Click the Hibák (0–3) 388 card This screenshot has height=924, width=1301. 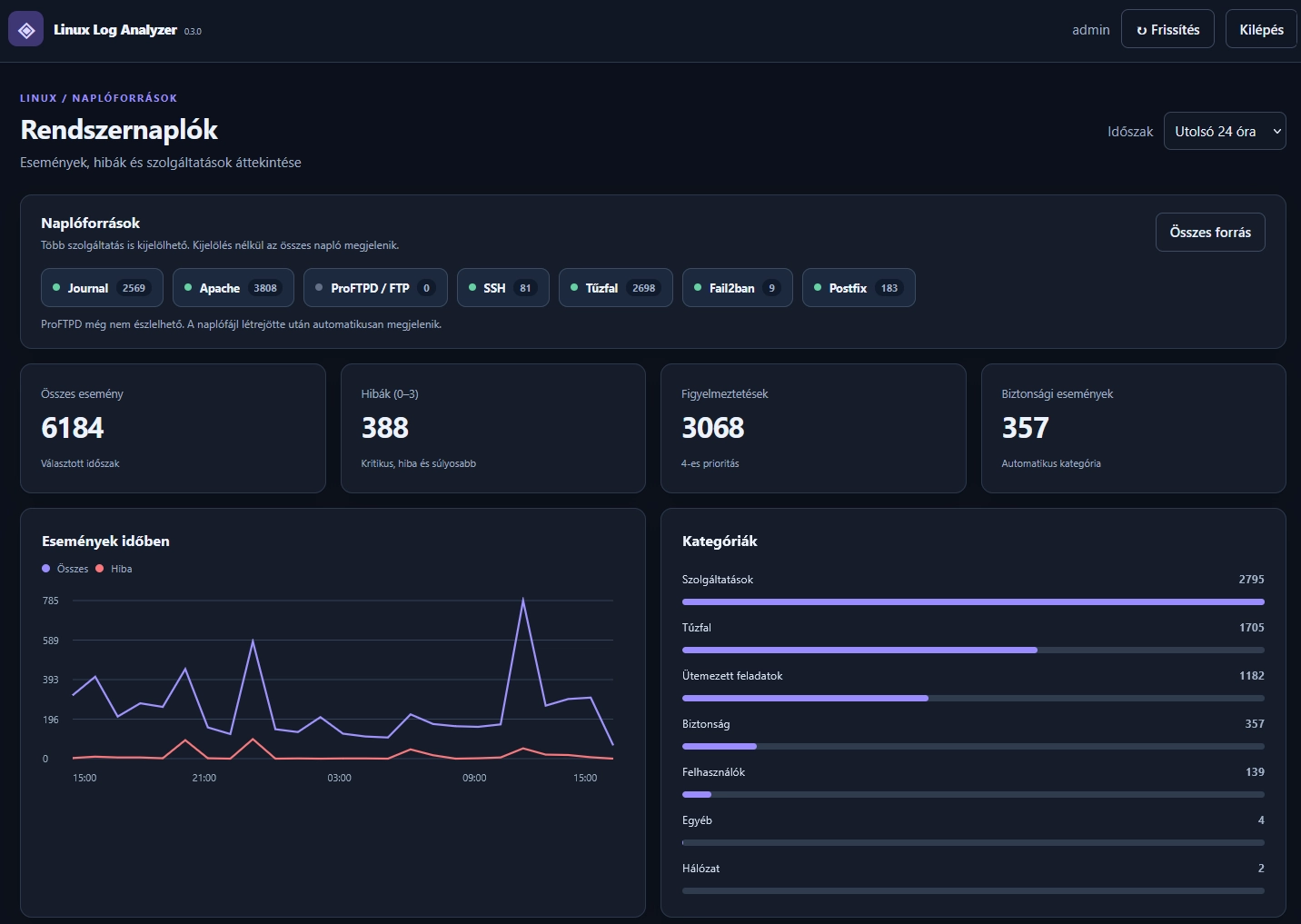[x=493, y=429]
